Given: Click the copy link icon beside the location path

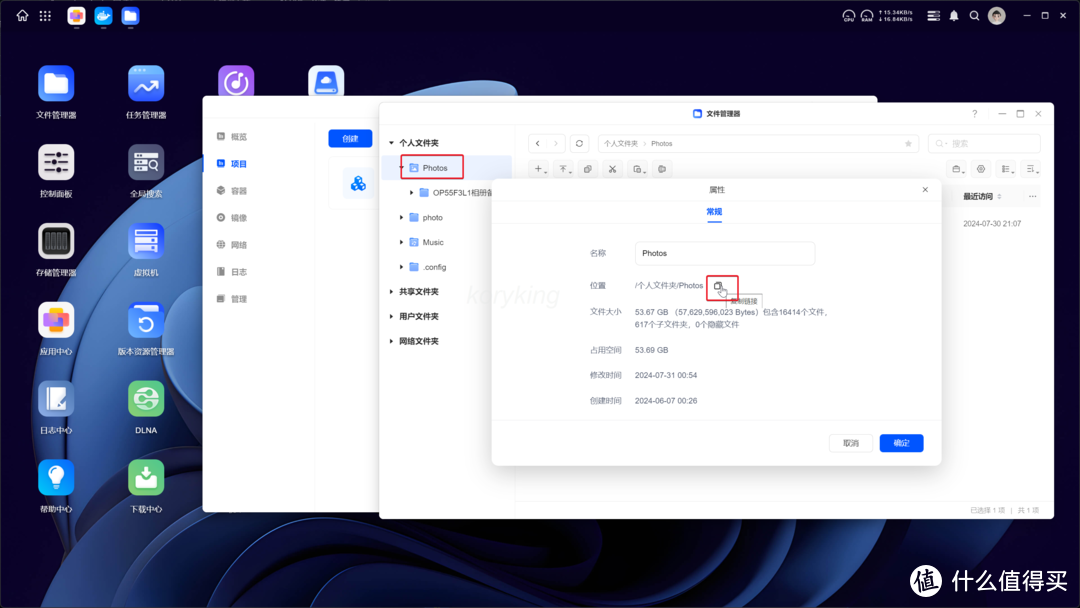Looking at the screenshot, I should [718, 286].
